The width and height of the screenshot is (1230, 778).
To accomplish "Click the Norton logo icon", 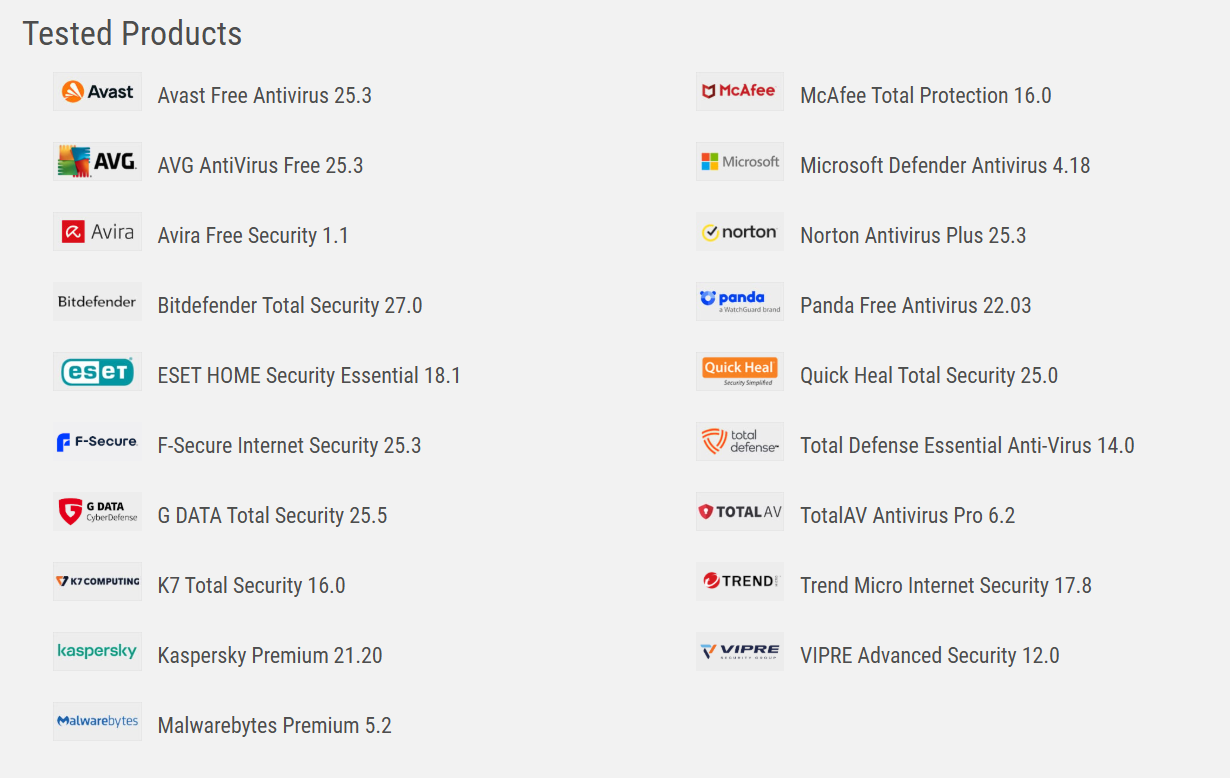I will [740, 232].
